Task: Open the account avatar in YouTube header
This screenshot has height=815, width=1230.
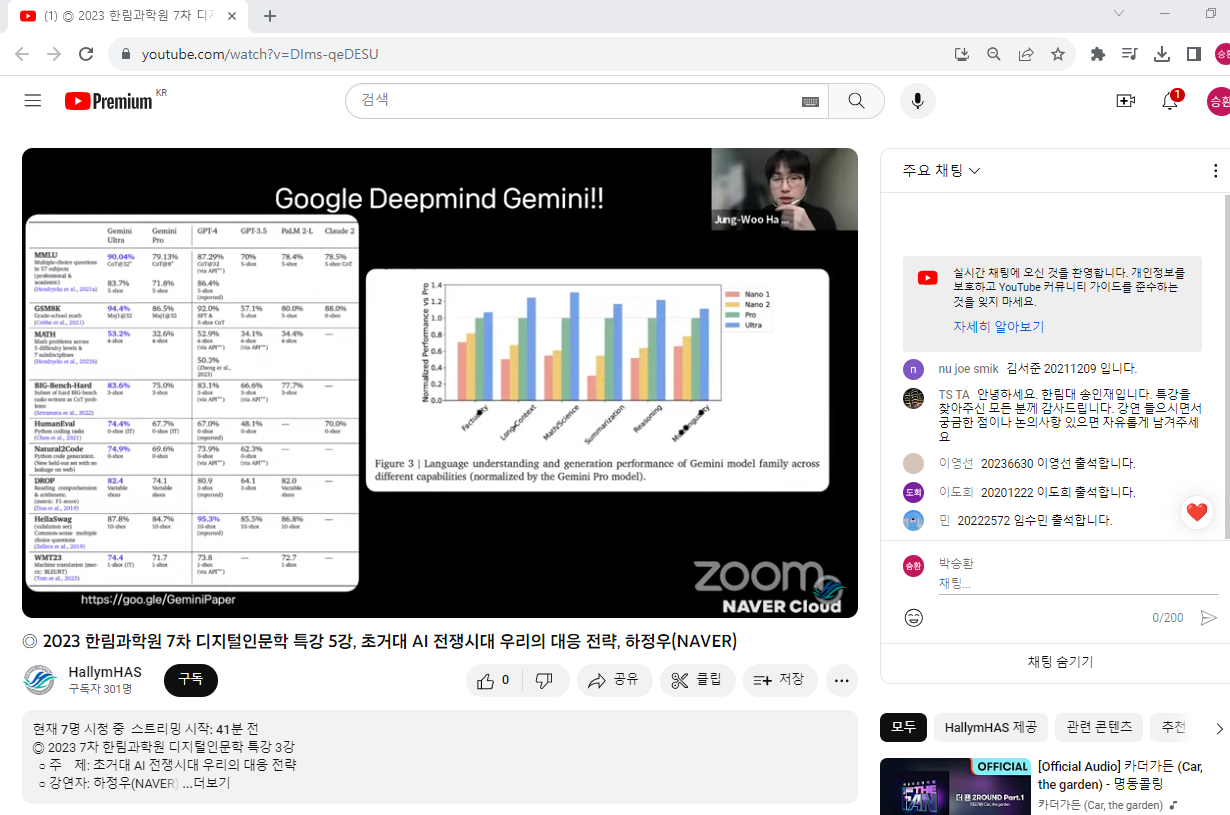Action: click(1219, 101)
